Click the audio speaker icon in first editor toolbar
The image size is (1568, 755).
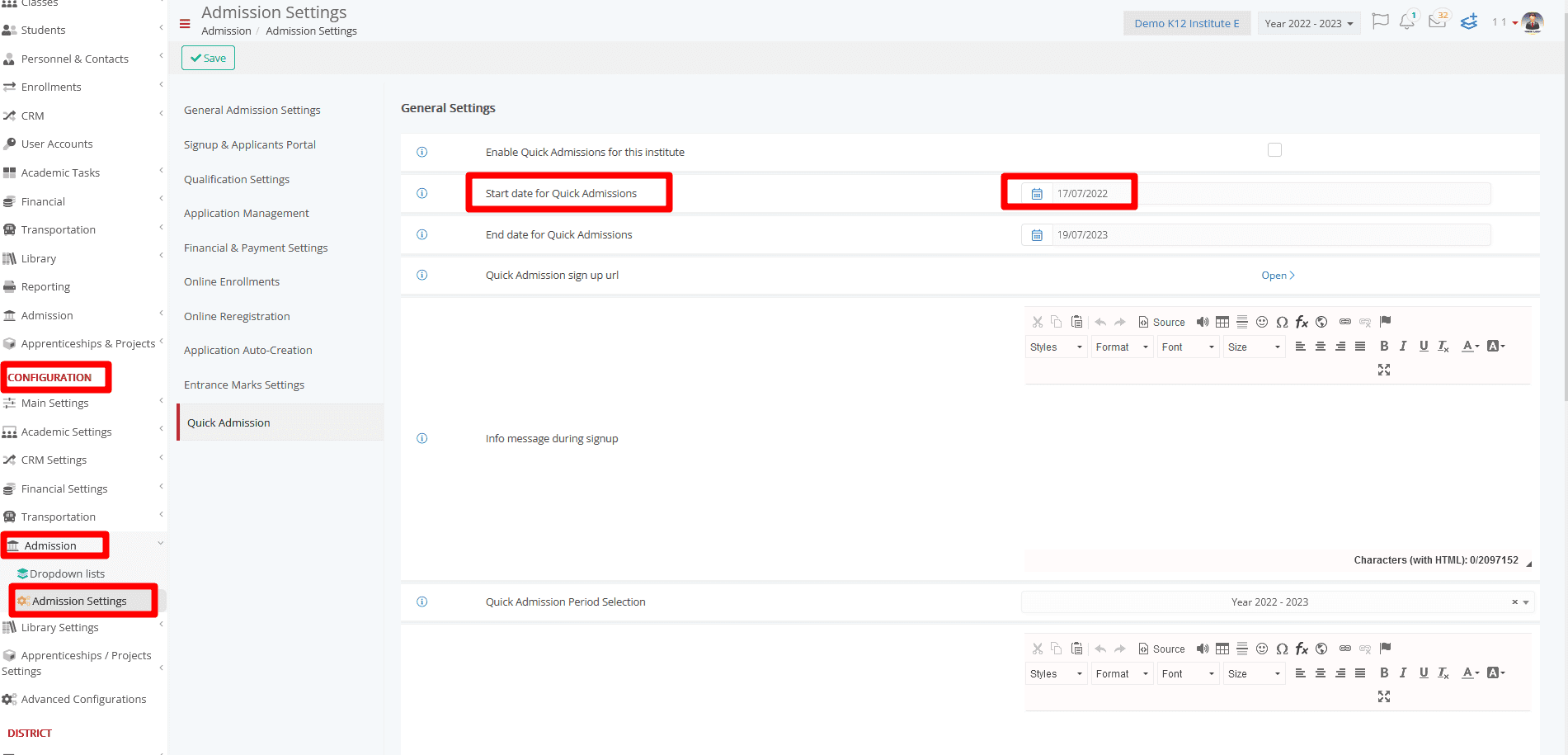click(1203, 322)
